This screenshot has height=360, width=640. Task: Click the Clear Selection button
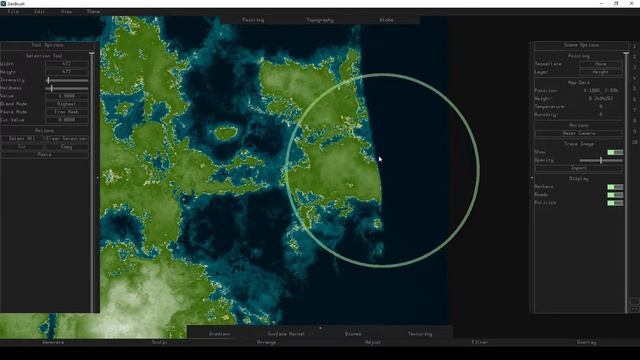(x=67, y=139)
